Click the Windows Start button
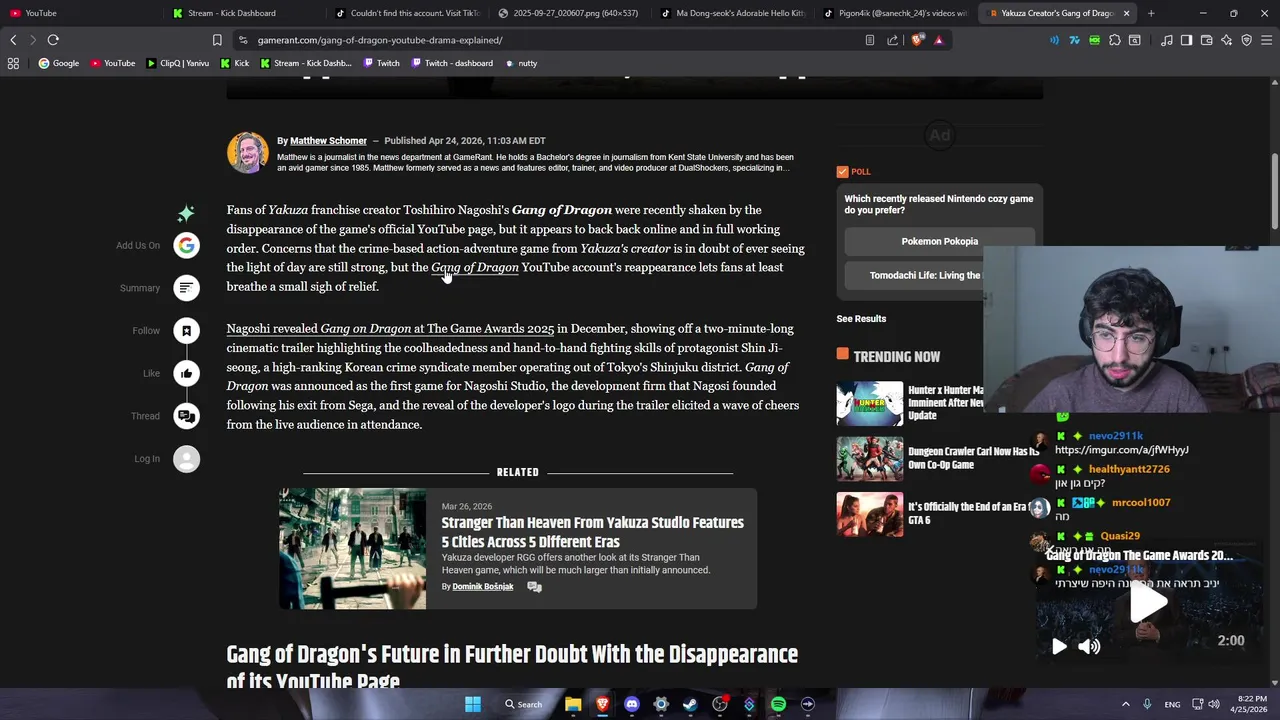This screenshot has width=1280, height=720. [472, 704]
